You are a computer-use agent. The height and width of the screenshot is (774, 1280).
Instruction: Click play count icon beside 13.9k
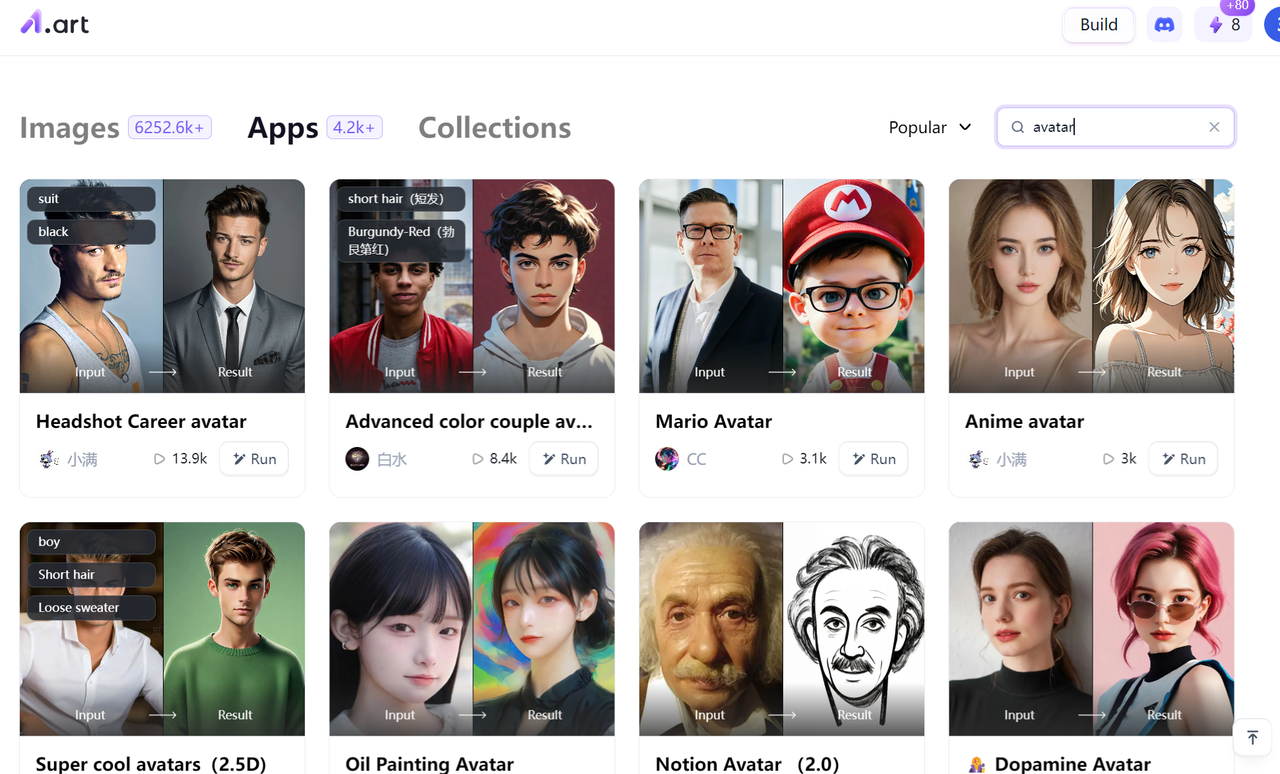pos(159,459)
